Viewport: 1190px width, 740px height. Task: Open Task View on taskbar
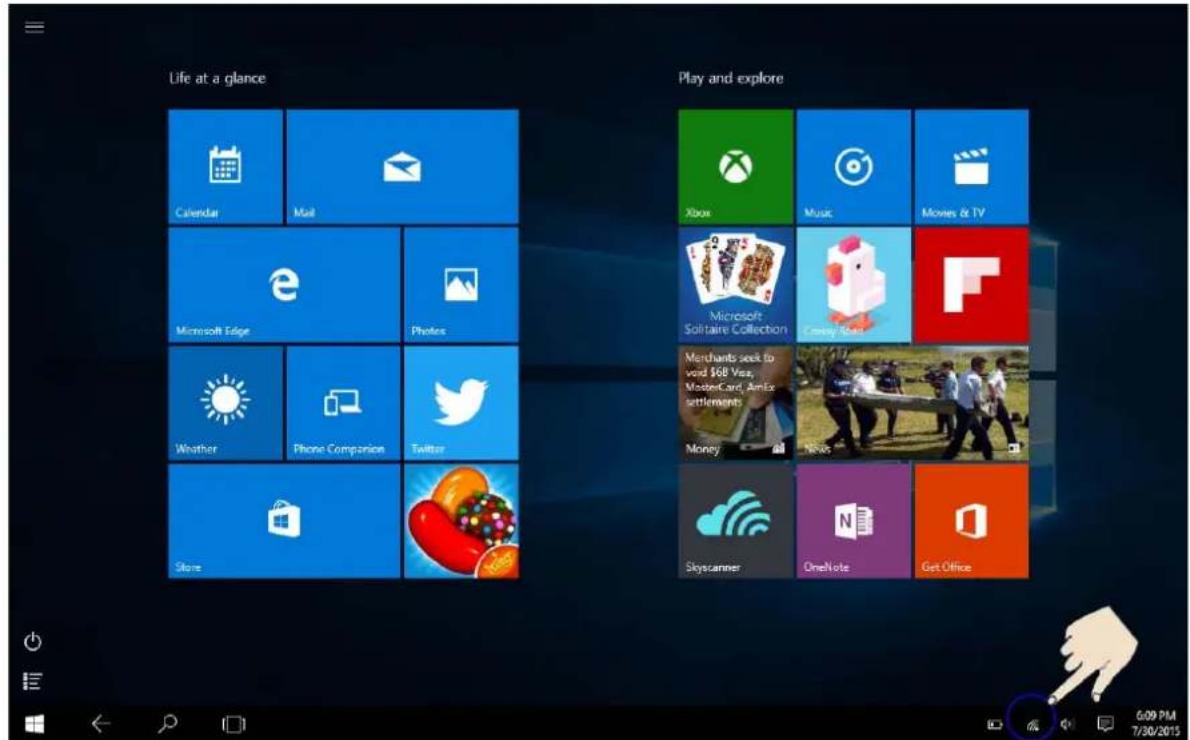pos(234,725)
